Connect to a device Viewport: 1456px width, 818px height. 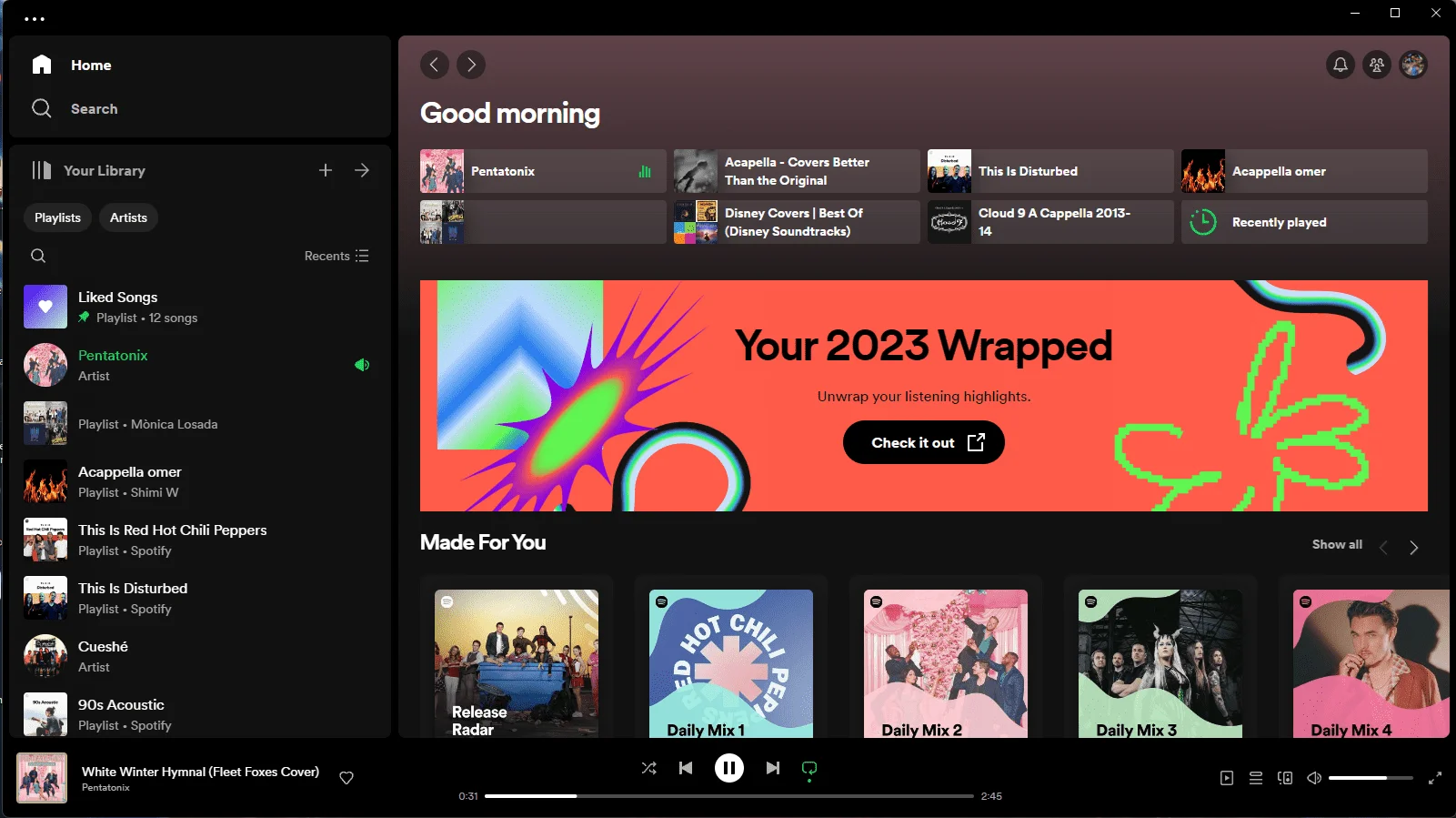[x=1285, y=778]
